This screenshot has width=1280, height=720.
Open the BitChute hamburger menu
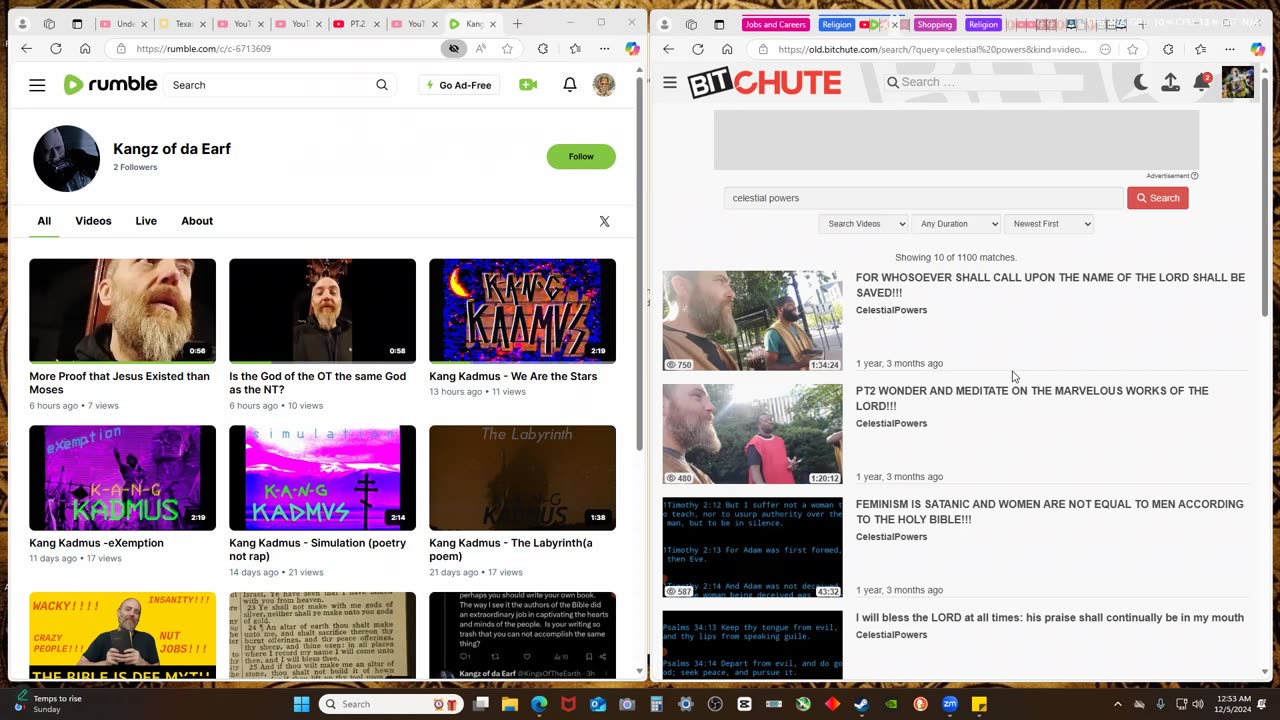[670, 83]
